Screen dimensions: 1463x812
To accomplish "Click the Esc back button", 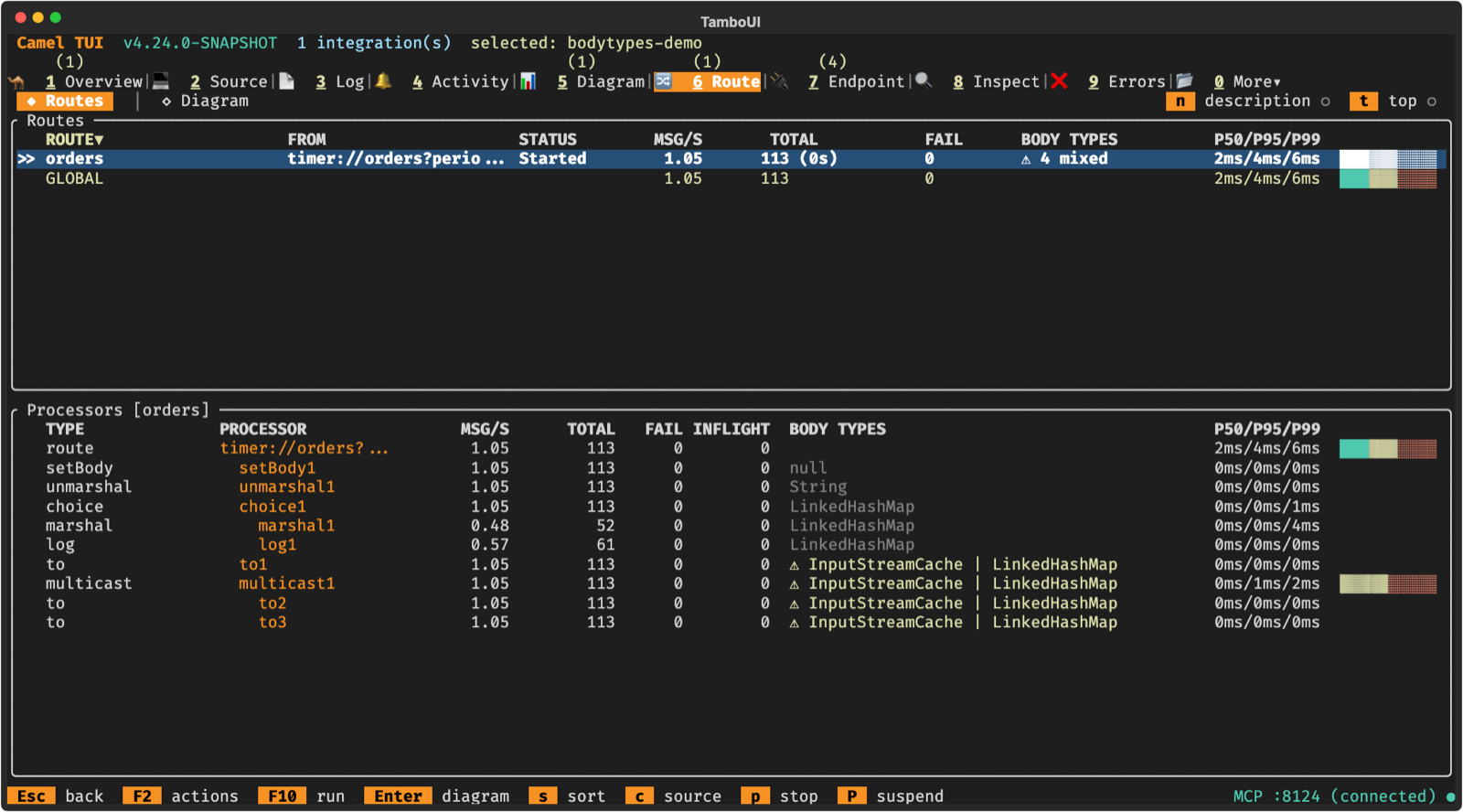I will coord(55,796).
